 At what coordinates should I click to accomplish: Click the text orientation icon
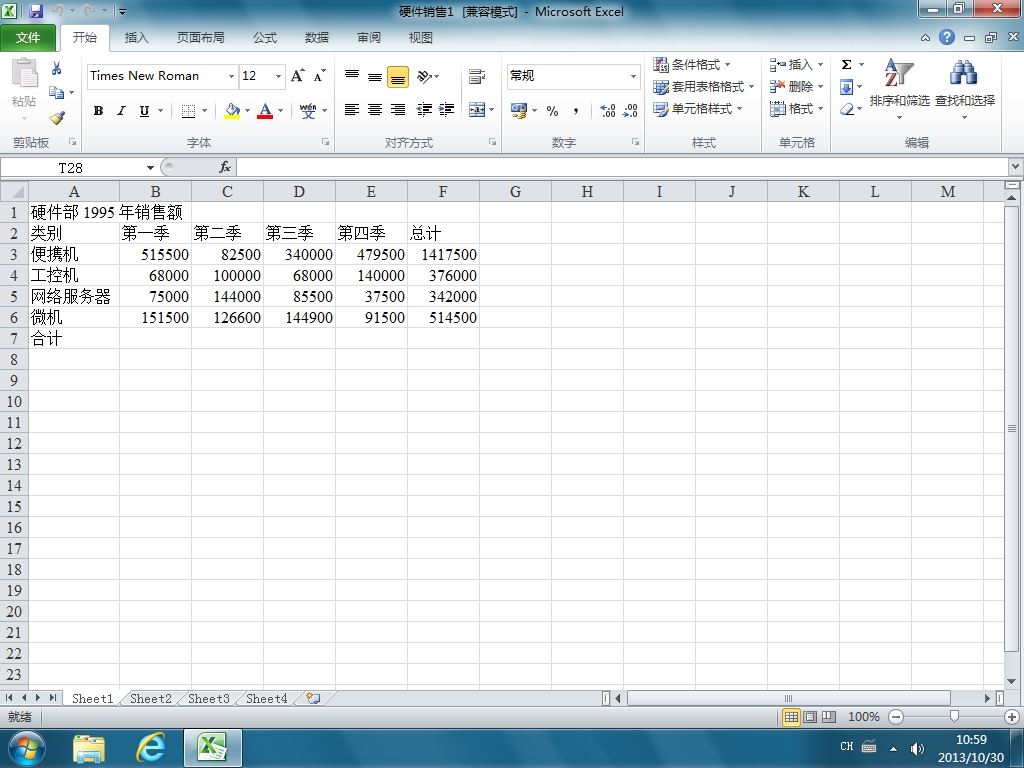tap(424, 76)
